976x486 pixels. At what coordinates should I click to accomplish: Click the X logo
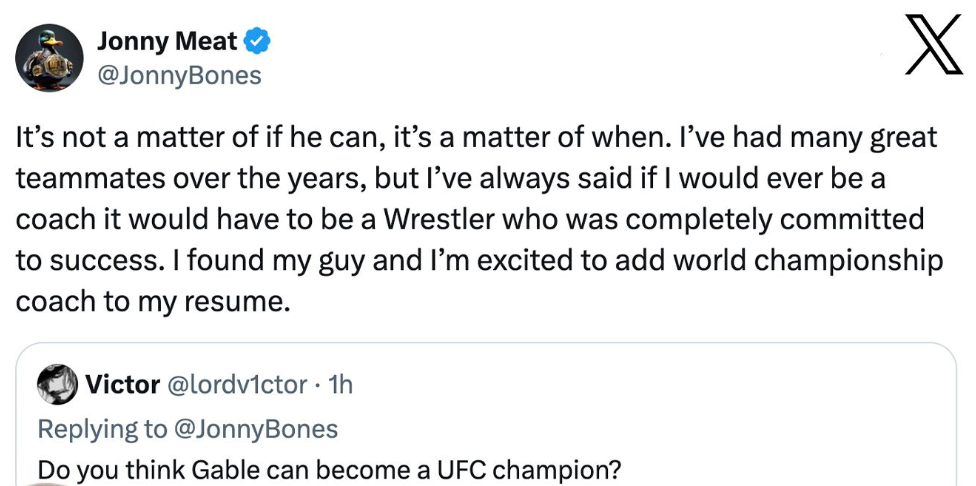click(932, 47)
